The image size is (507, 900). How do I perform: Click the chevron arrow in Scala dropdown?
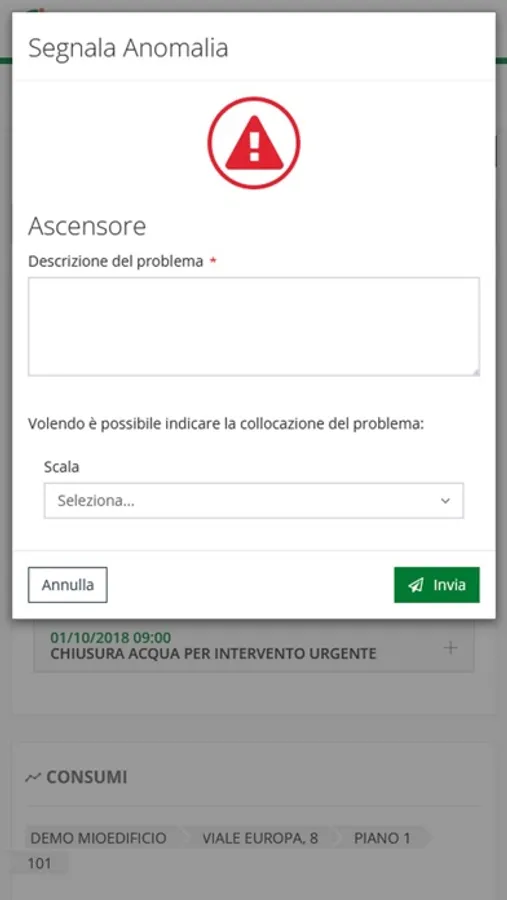tap(445, 501)
